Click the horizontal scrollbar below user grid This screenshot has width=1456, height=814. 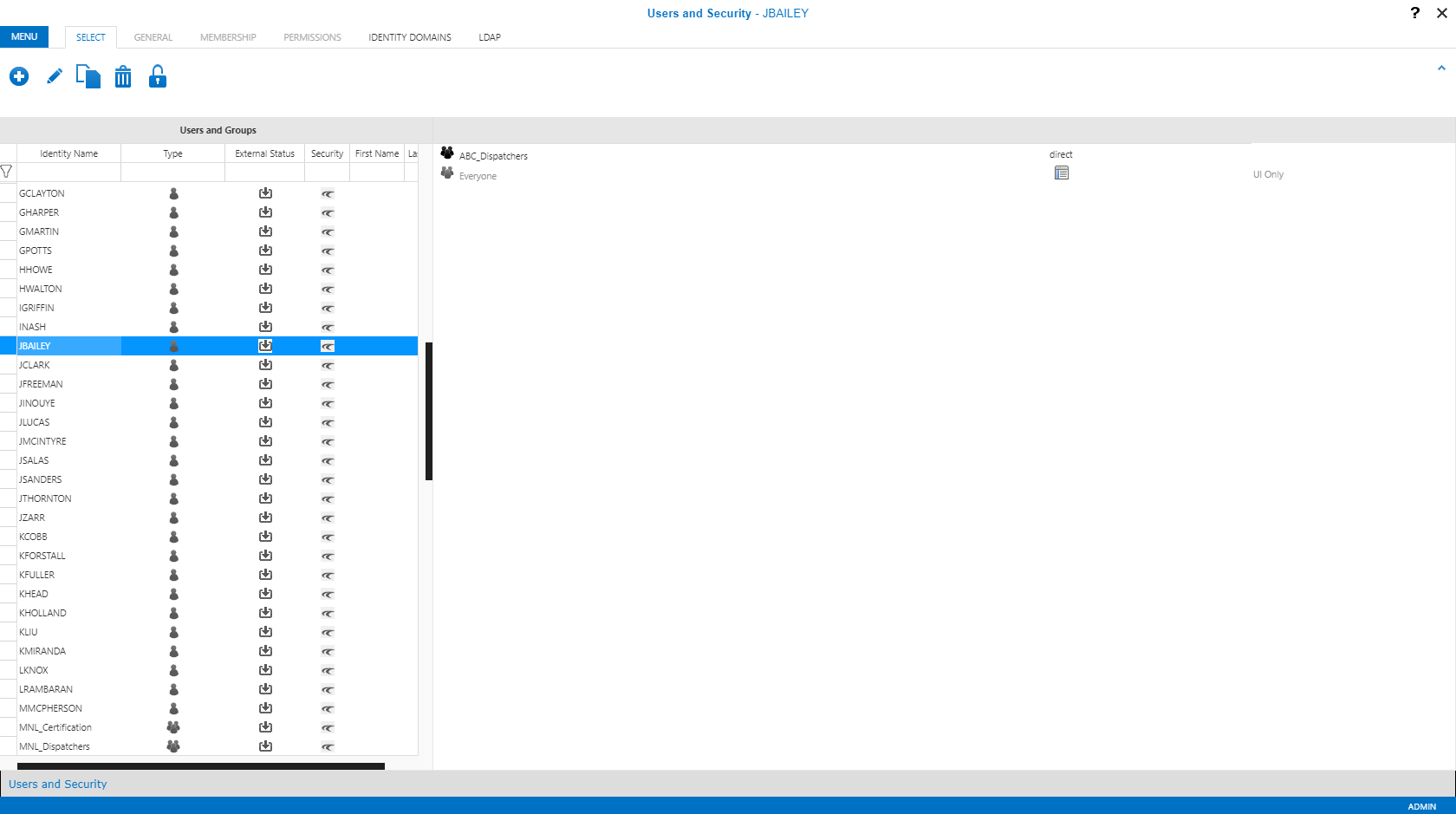[x=200, y=766]
